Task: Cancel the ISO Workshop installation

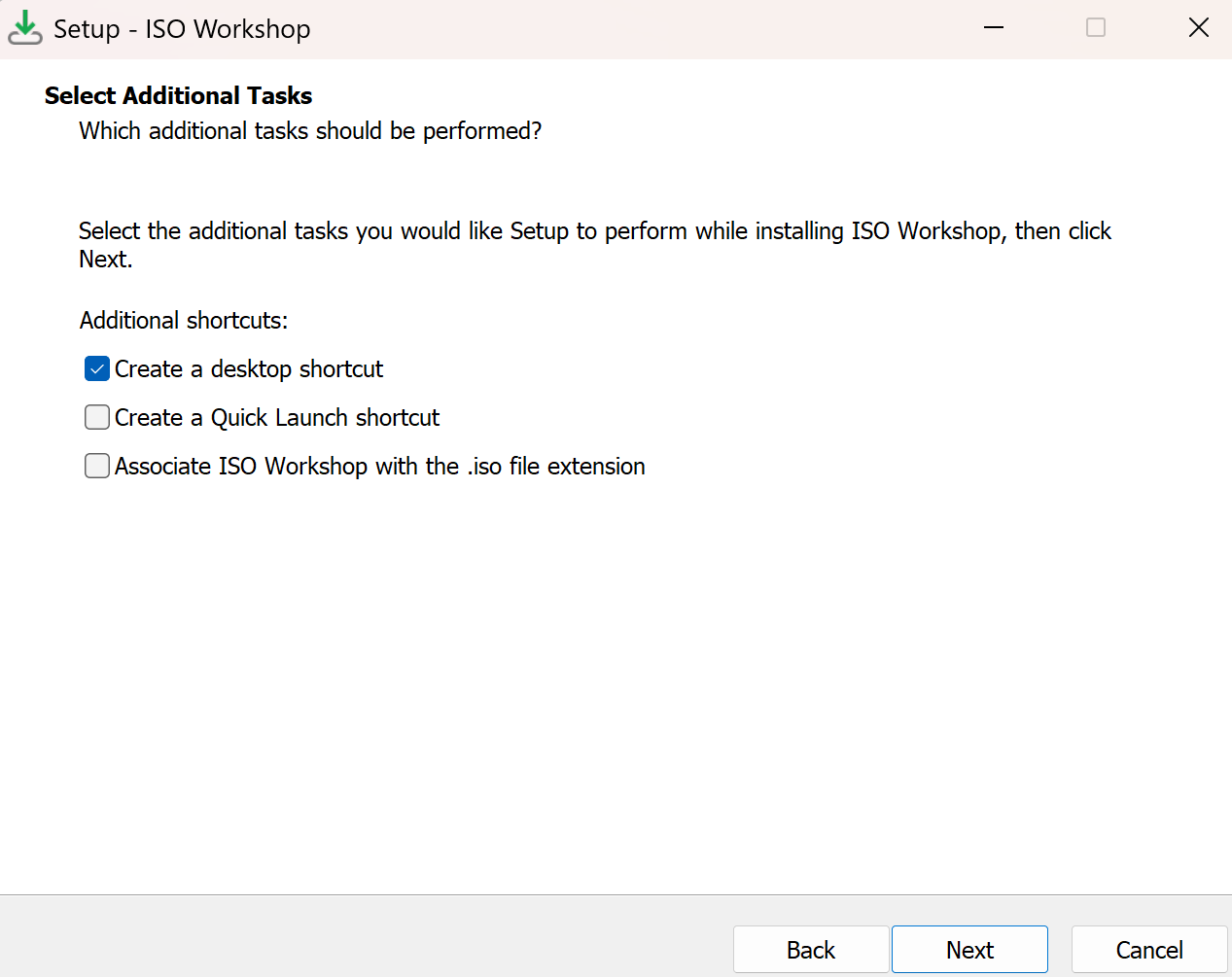Action: (1149, 950)
